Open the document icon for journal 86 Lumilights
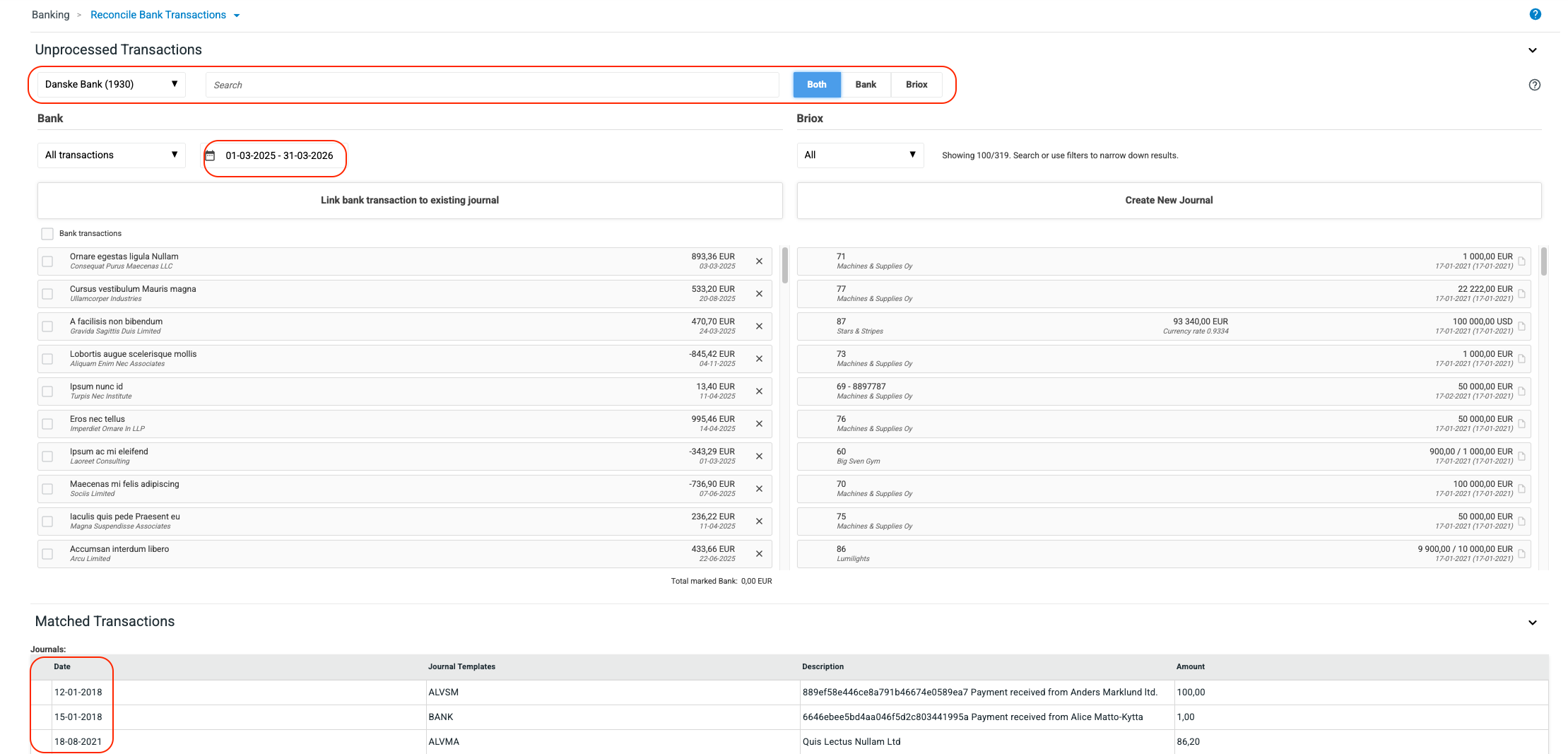This screenshot has height=754, width=1568. click(1521, 554)
